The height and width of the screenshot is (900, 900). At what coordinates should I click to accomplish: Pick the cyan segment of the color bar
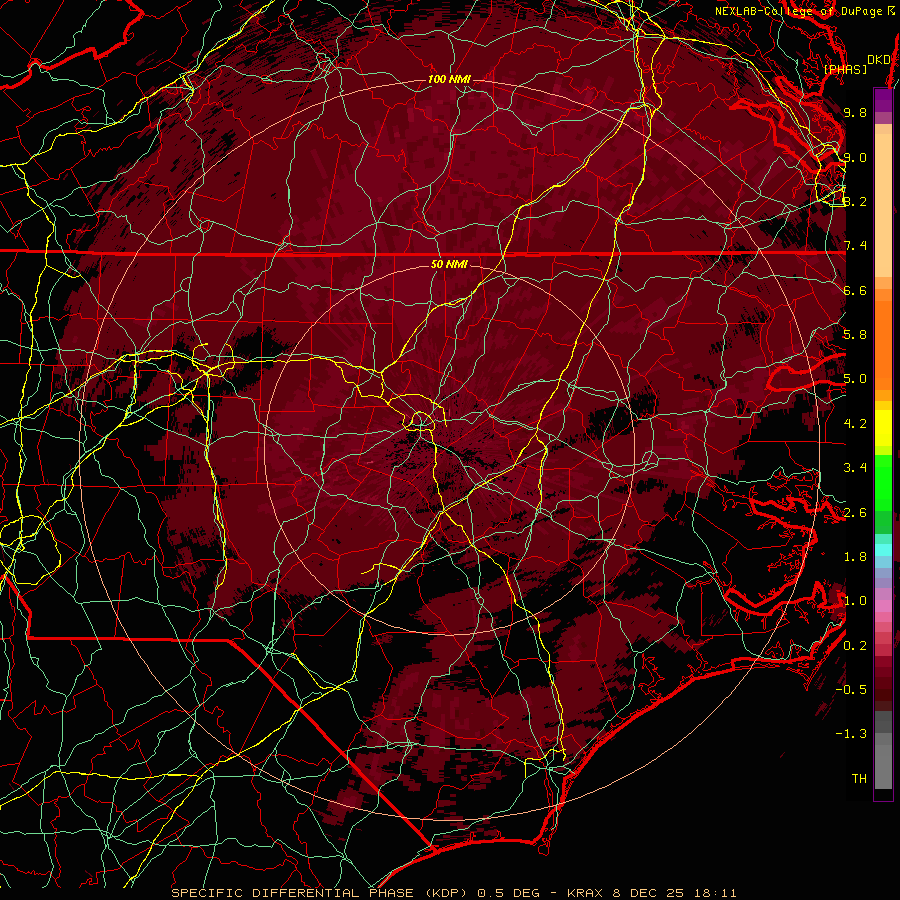[883, 550]
